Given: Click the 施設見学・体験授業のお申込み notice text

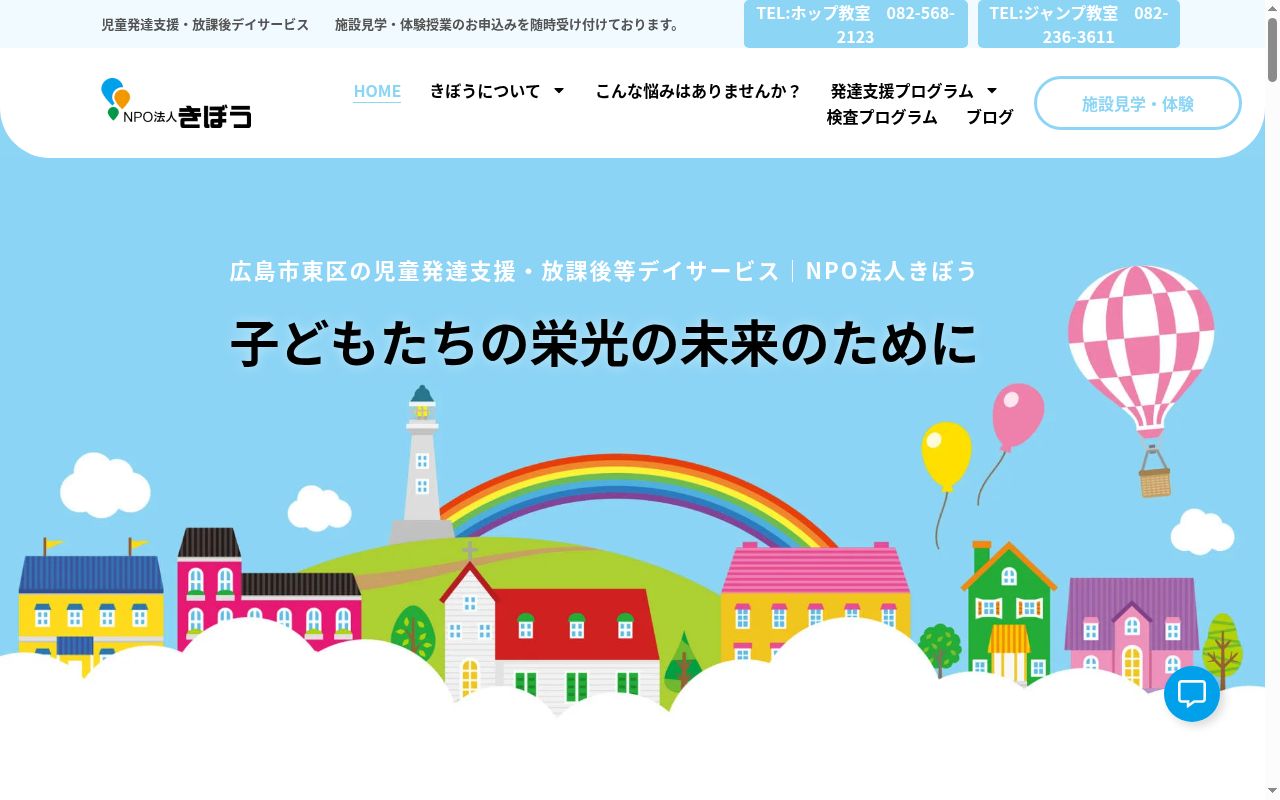Looking at the screenshot, I should click(x=507, y=24).
